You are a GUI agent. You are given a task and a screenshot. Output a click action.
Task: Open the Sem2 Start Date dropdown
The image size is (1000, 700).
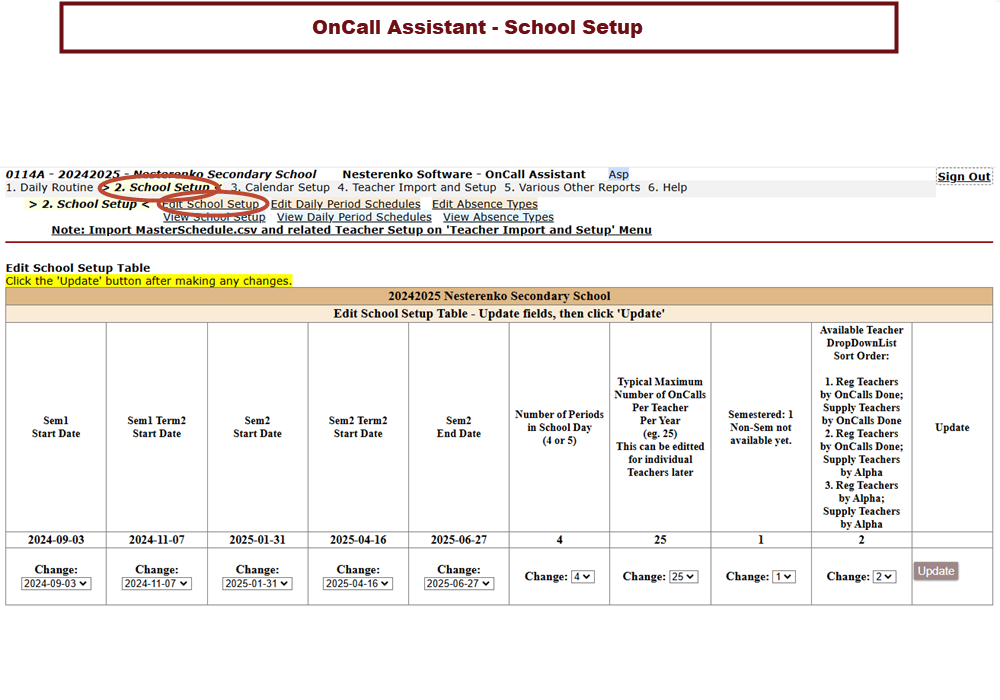(257, 584)
